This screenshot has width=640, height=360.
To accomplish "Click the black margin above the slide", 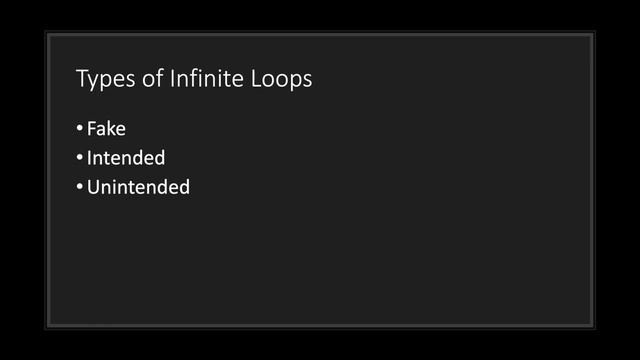I will click(320, 15).
